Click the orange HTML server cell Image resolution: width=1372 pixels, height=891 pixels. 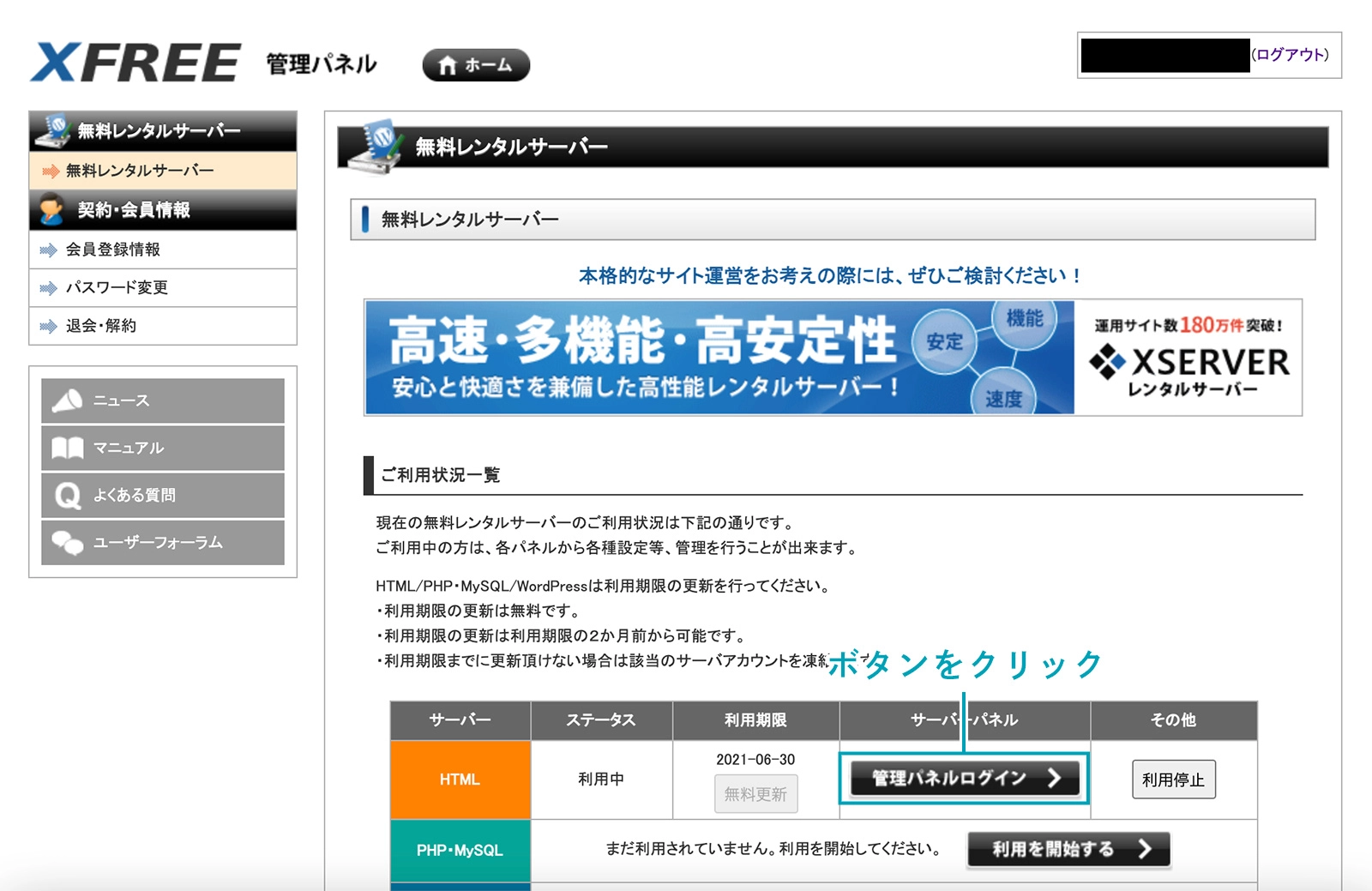[x=460, y=780]
